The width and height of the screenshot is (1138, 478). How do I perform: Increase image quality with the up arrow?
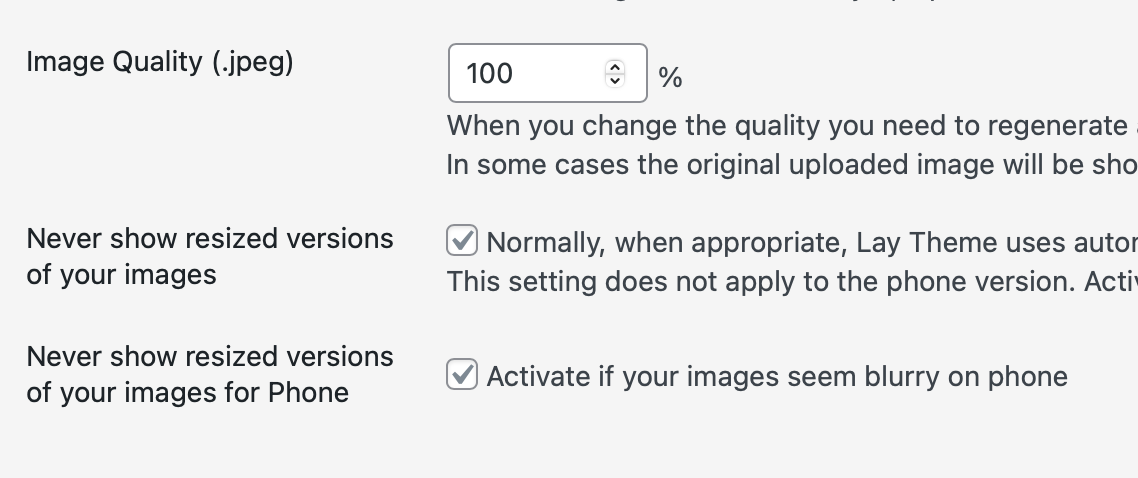[615, 67]
